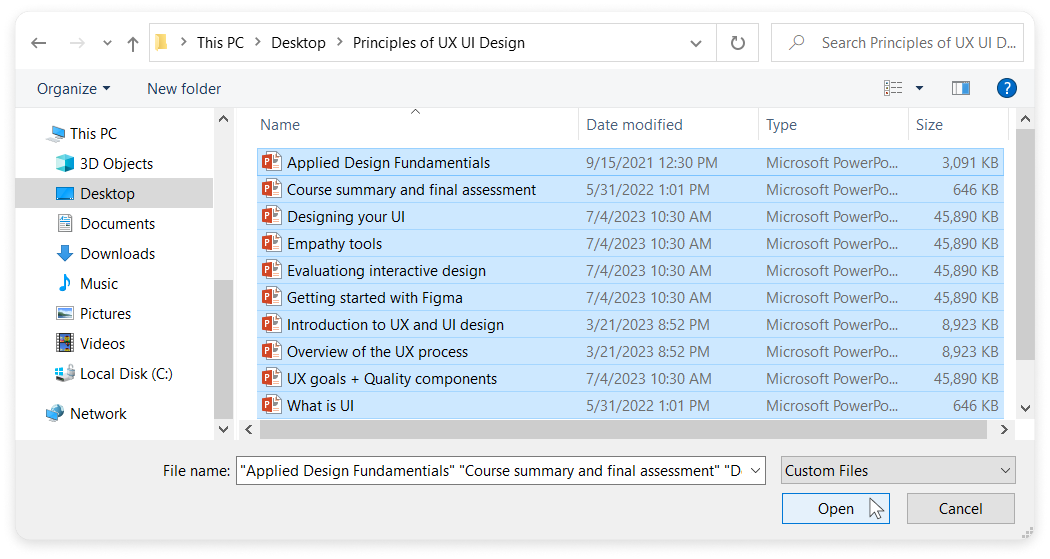Toggle the preview pane icon
The height and width of the screenshot is (559, 1050).
(960, 88)
